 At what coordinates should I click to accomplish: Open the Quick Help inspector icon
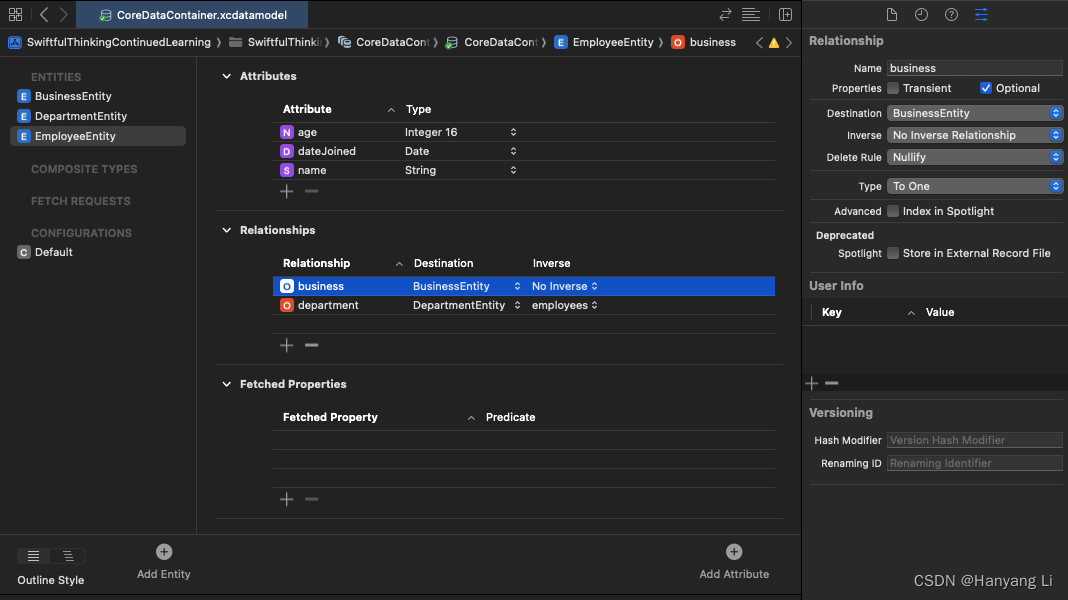coord(951,14)
